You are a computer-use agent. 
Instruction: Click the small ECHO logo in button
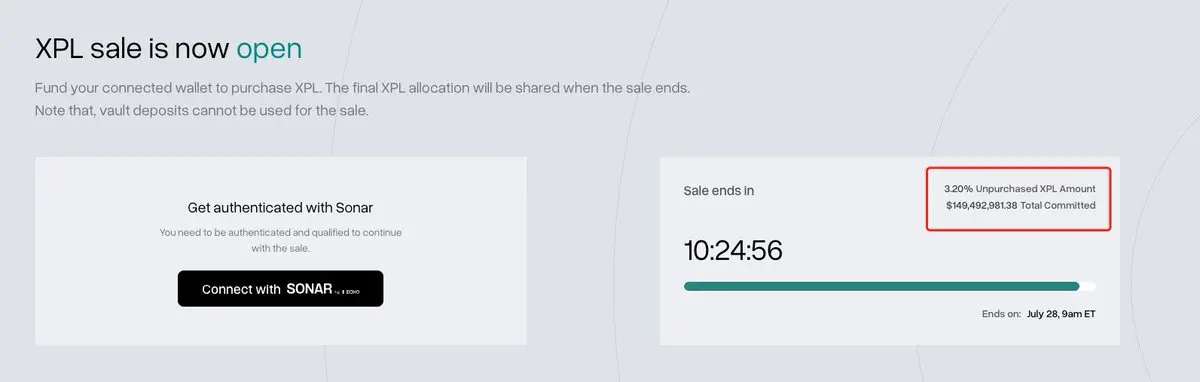pyautogui.click(x=350, y=291)
